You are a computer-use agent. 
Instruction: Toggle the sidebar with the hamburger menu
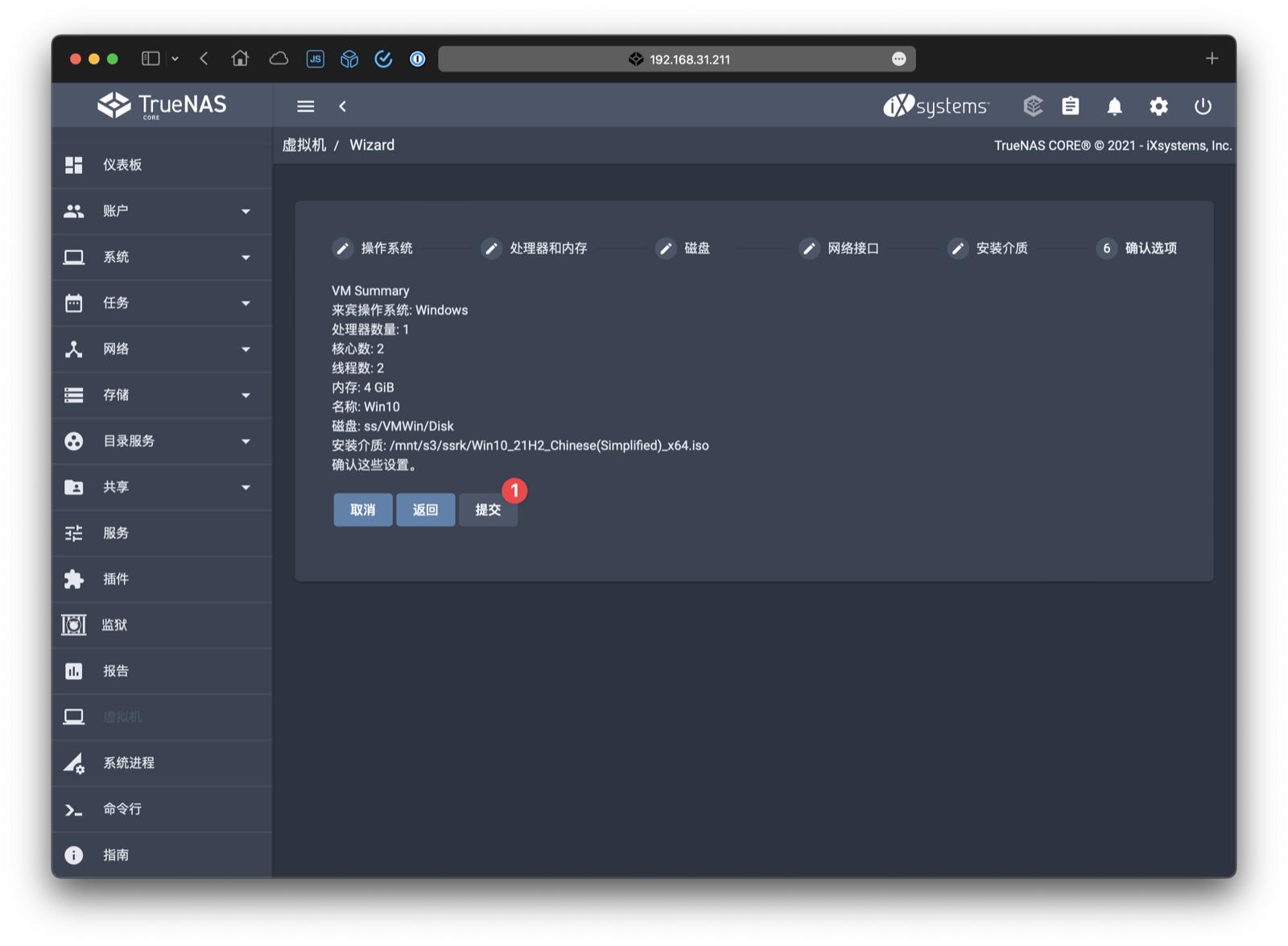305,105
